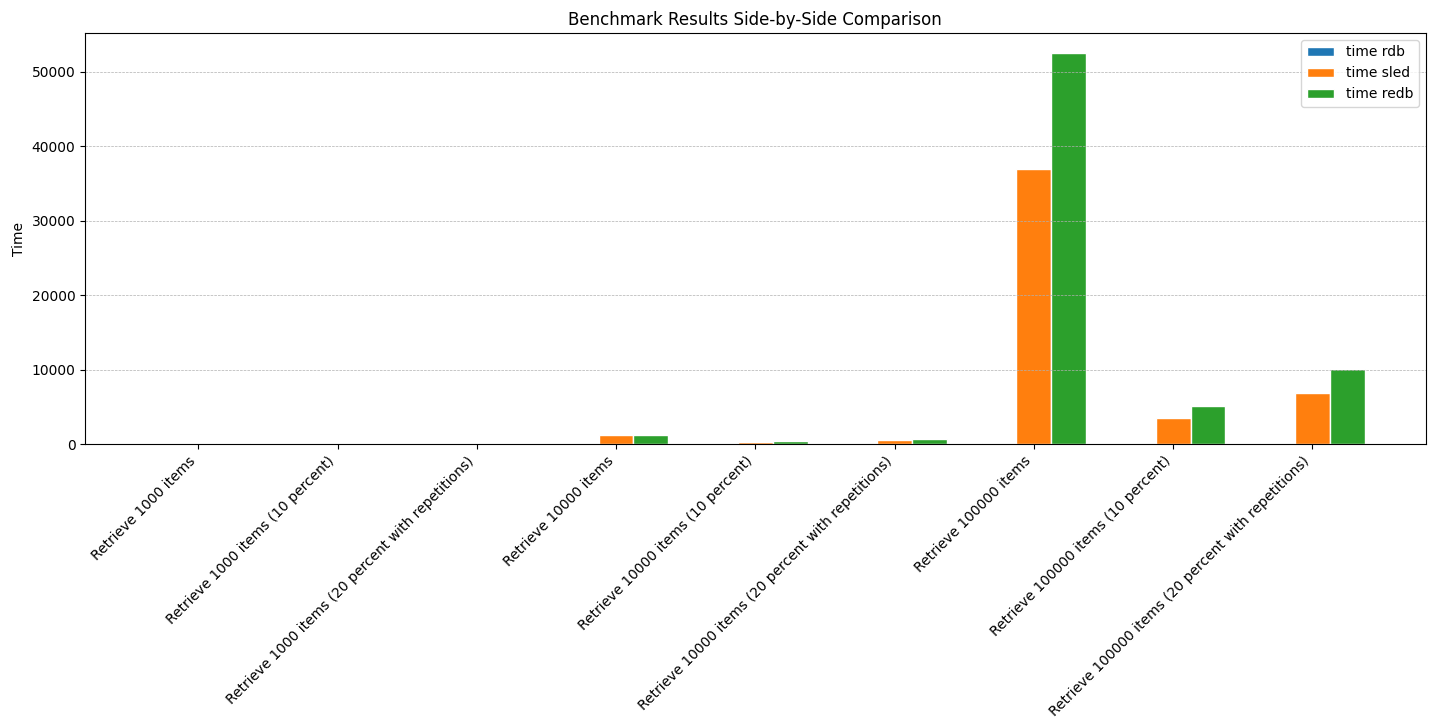1440x725 pixels.
Task: Click the orange bar for Retrieve 100000 items (20 percent with repetitions)
Action: pyautogui.click(x=1313, y=419)
